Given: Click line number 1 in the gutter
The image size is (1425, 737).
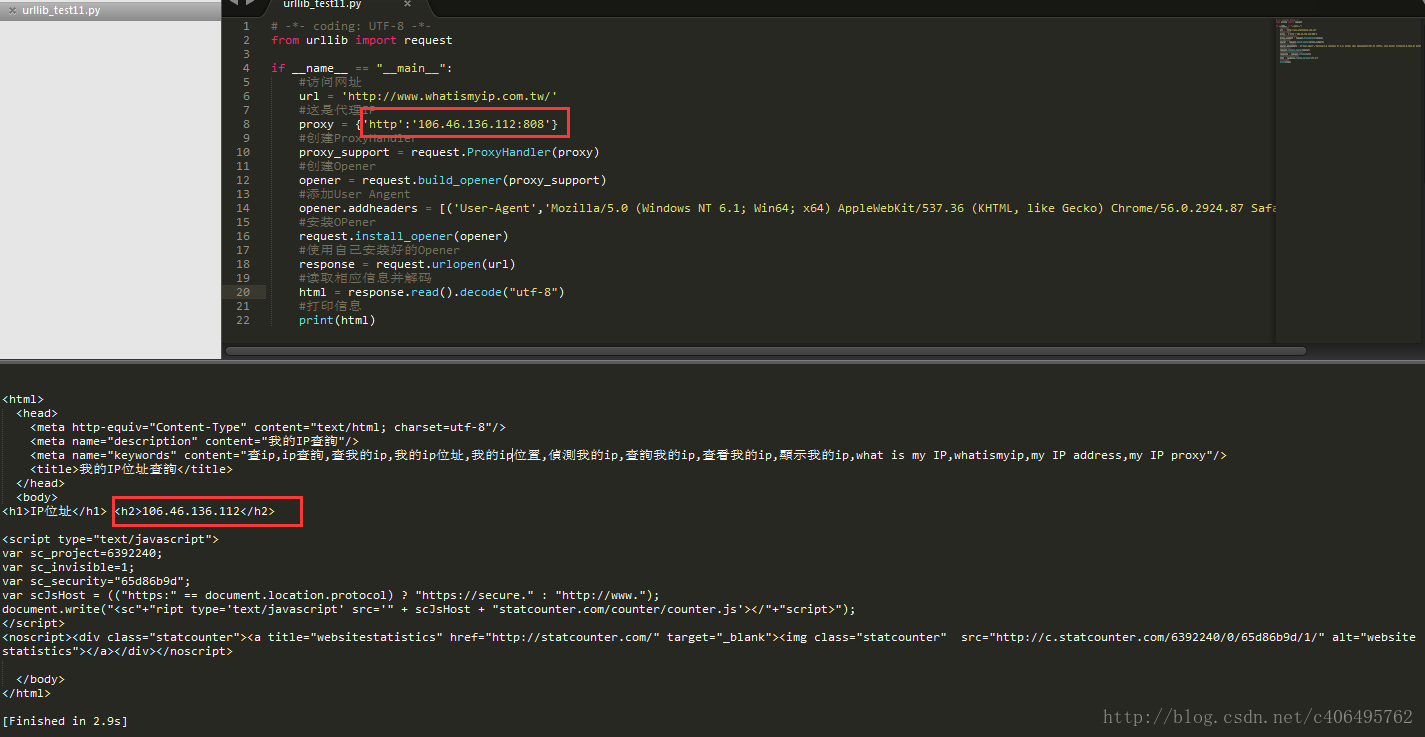Looking at the screenshot, I should coord(246,26).
